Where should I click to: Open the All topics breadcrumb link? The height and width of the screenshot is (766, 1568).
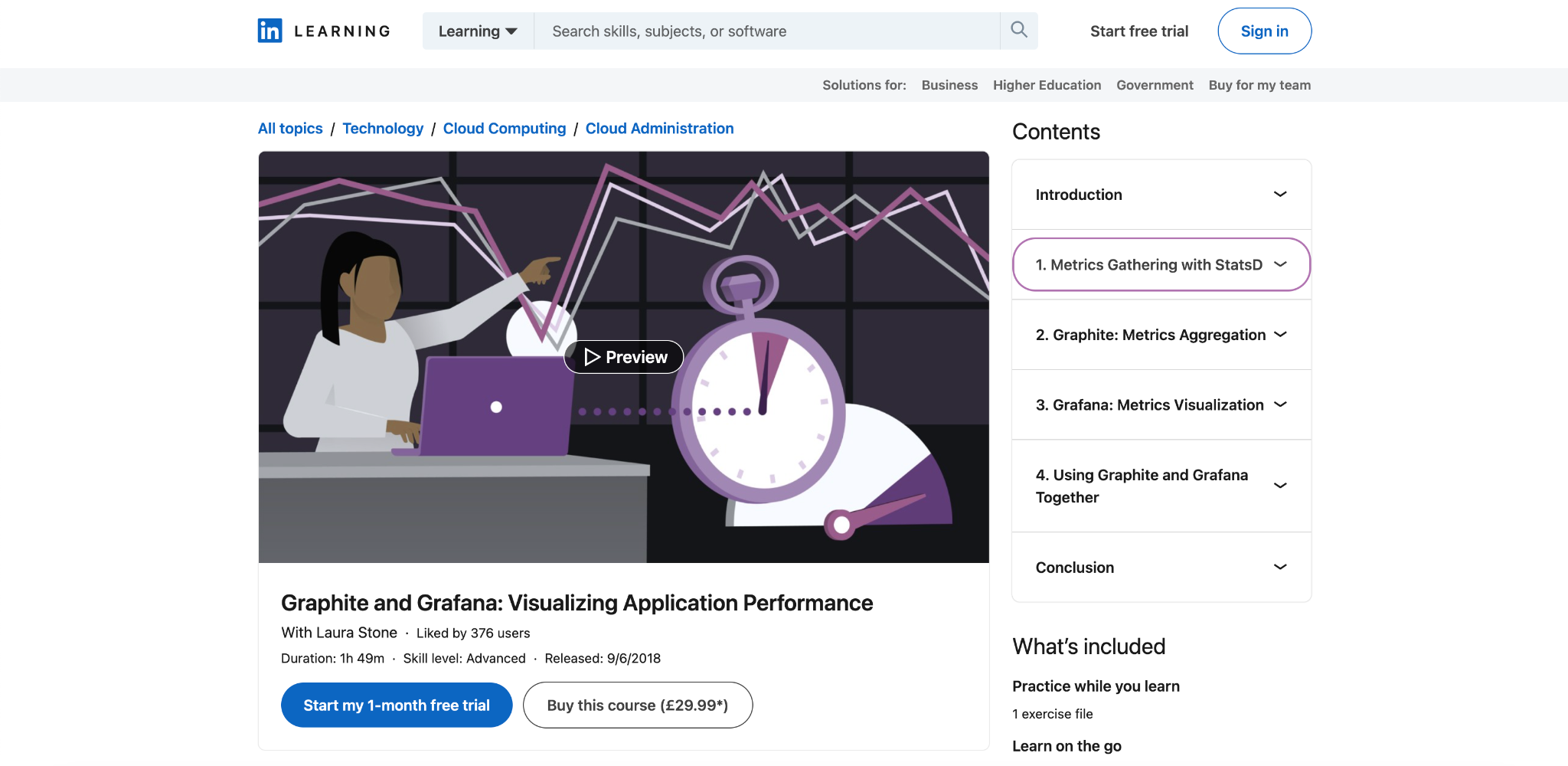click(289, 128)
